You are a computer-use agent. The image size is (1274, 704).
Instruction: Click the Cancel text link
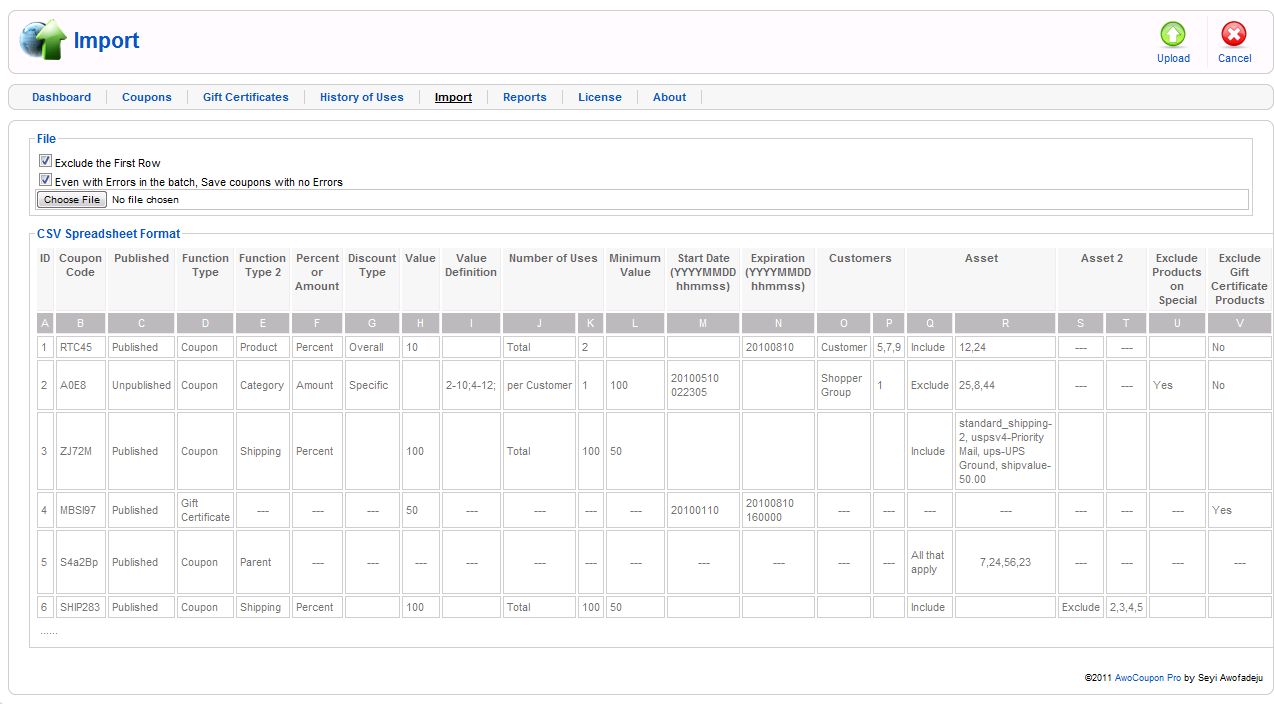(1235, 58)
